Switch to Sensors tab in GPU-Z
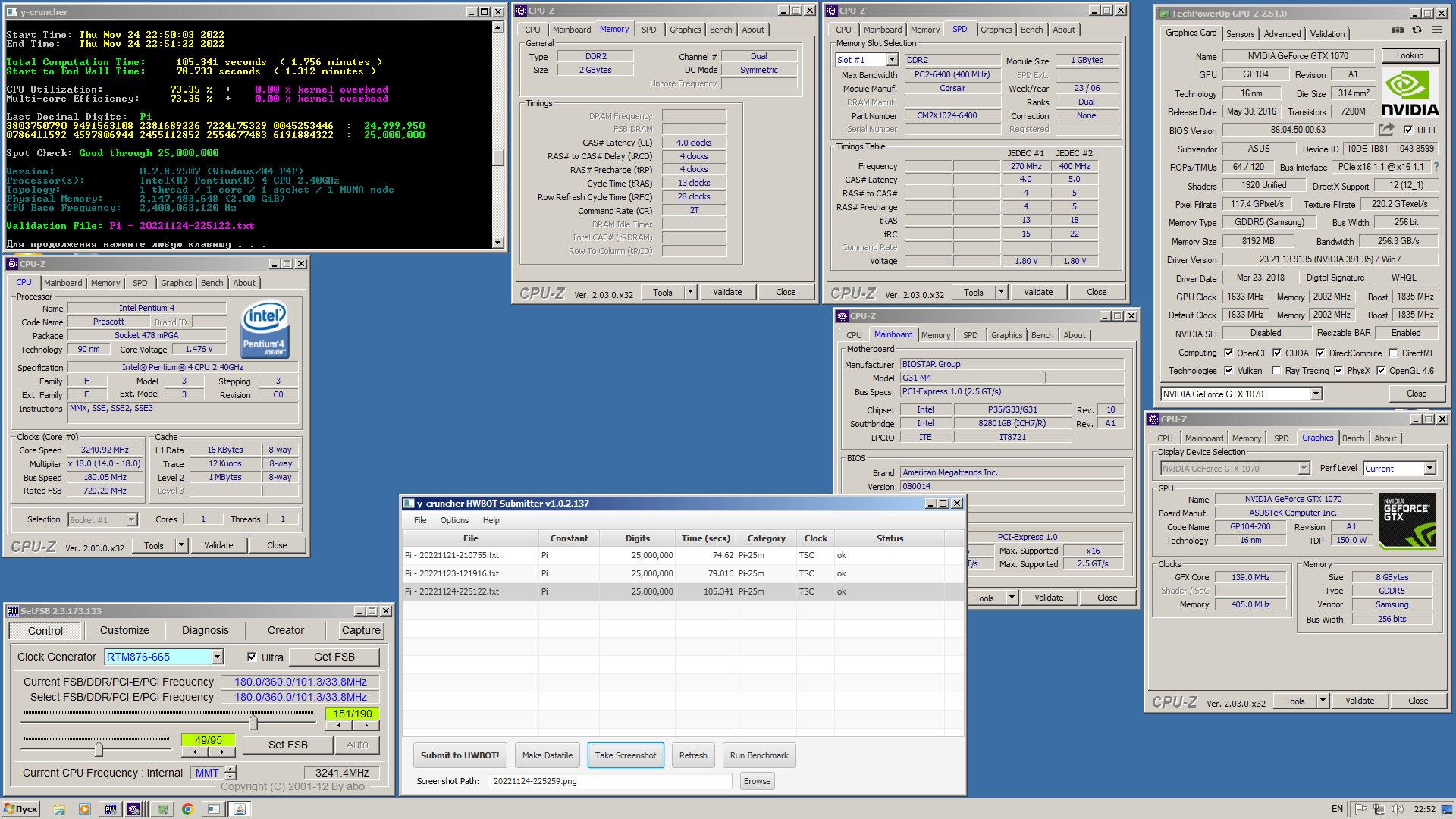Screen dimensions: 1456x819 tap(1240, 33)
